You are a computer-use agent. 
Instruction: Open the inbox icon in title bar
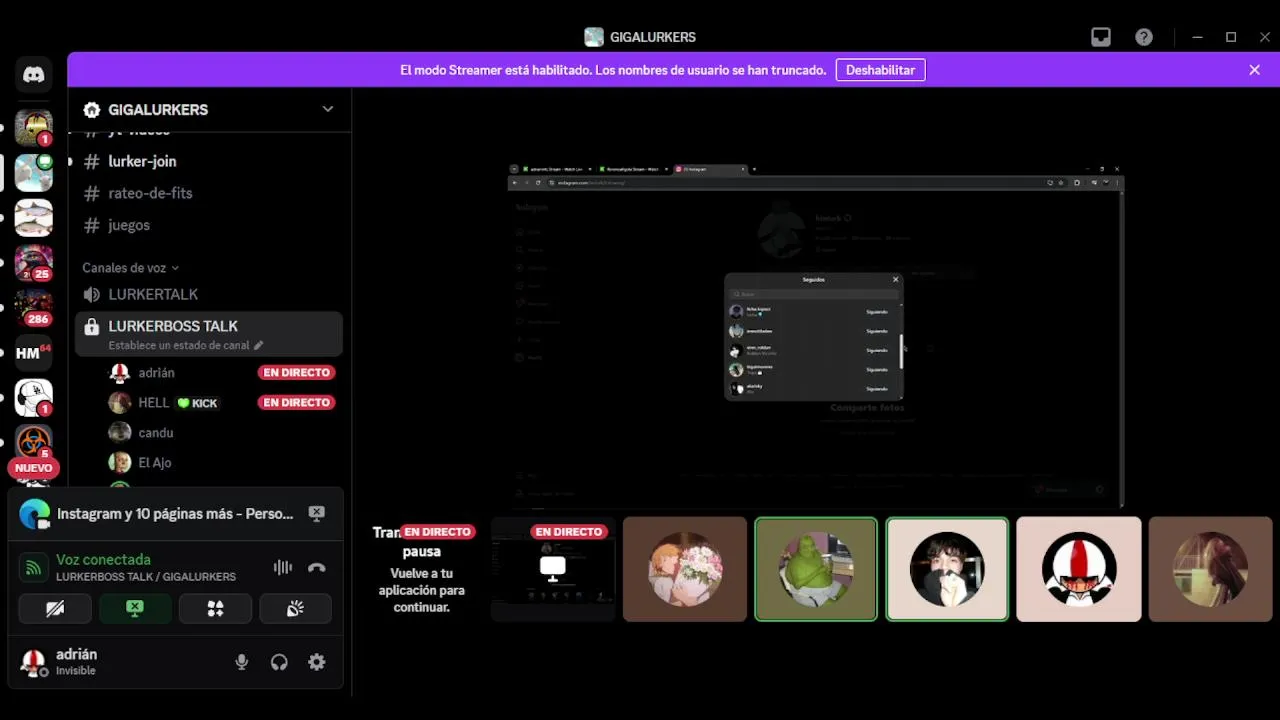click(1101, 37)
